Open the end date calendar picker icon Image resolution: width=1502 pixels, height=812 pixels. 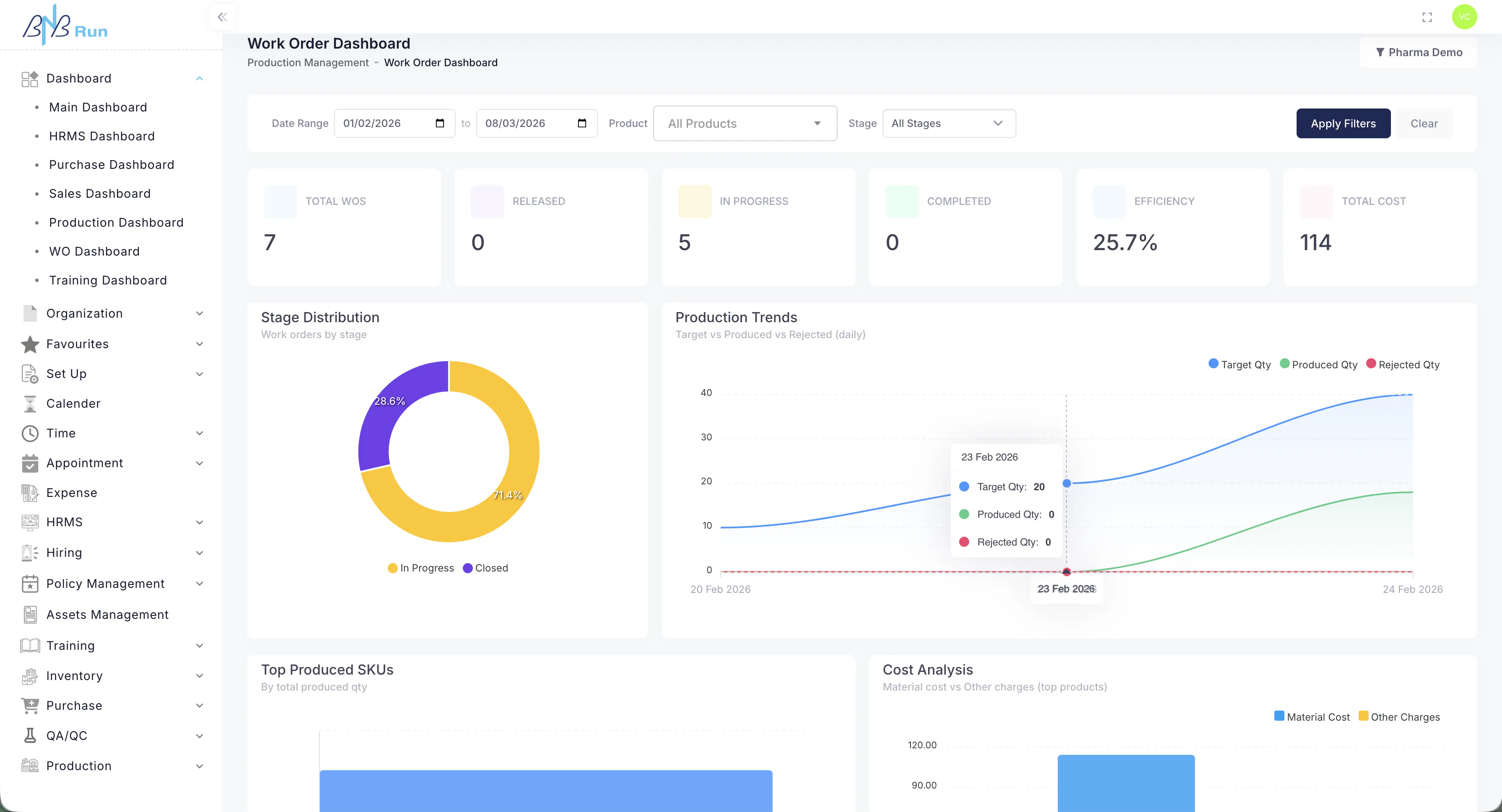click(582, 123)
